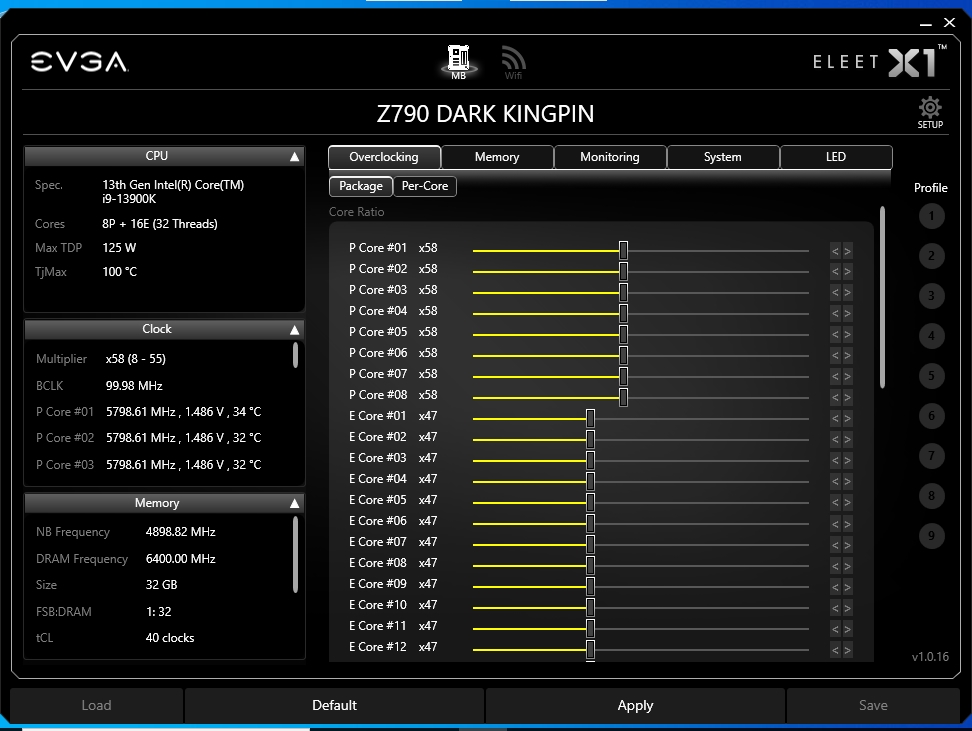The width and height of the screenshot is (972, 731).
Task: Click E Core #01 ratio slider handle
Action: [x=590, y=419]
